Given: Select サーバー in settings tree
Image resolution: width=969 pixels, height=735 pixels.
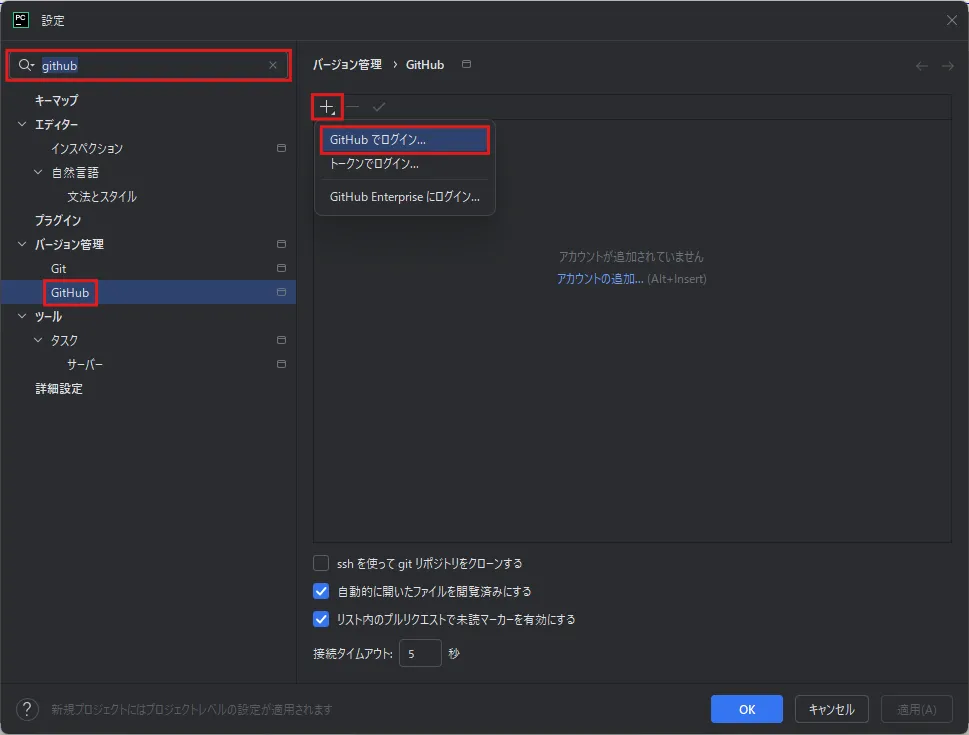Looking at the screenshot, I should pyautogui.click(x=85, y=364).
